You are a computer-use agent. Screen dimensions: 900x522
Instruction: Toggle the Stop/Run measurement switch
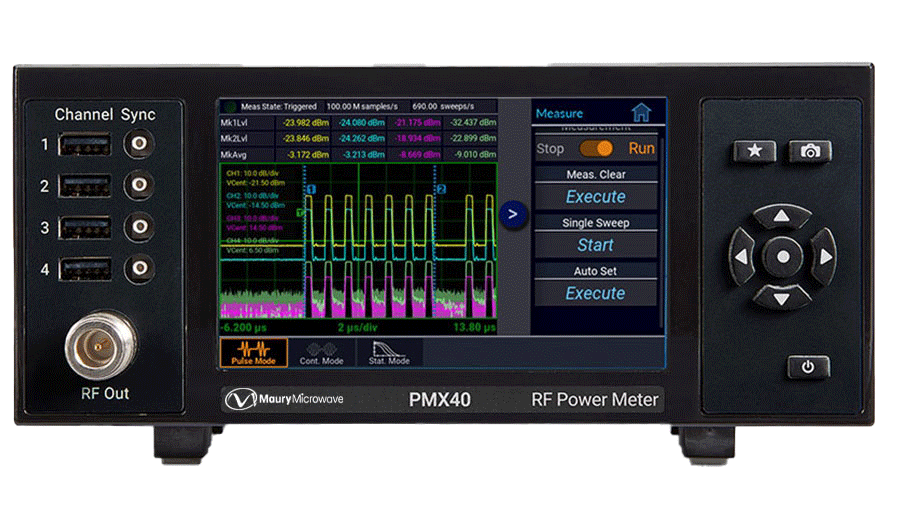596,148
